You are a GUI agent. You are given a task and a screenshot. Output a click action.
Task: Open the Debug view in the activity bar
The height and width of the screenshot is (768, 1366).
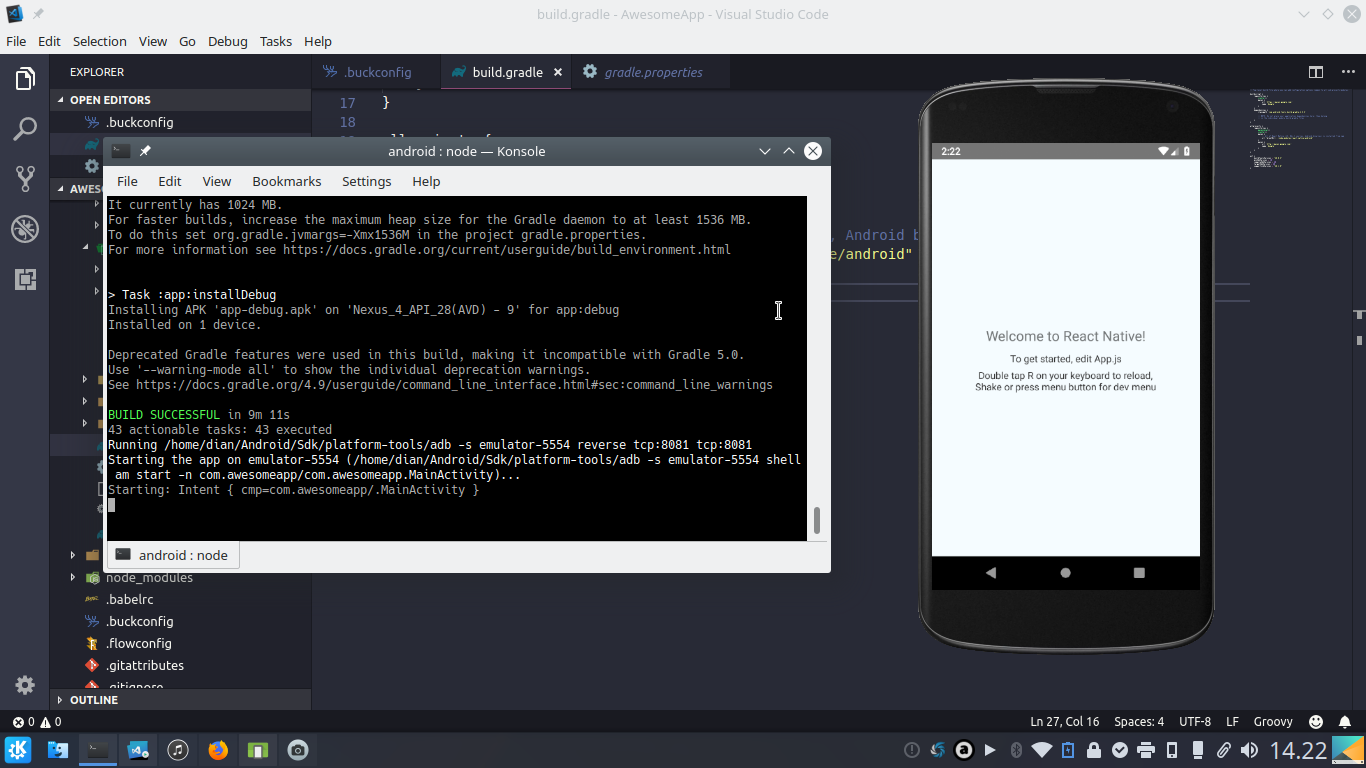point(24,228)
